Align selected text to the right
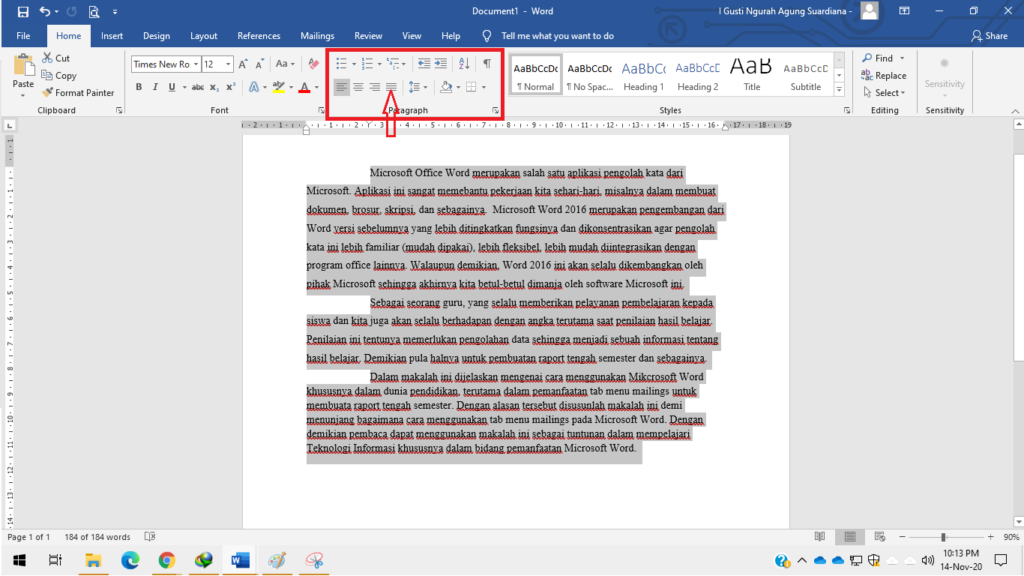The image size is (1024, 576). point(374,87)
